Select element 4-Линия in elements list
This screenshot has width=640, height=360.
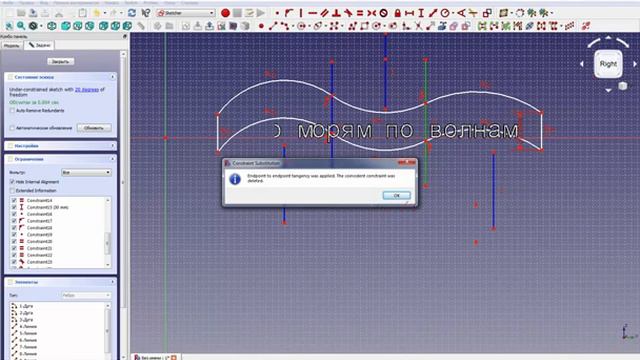point(28,326)
